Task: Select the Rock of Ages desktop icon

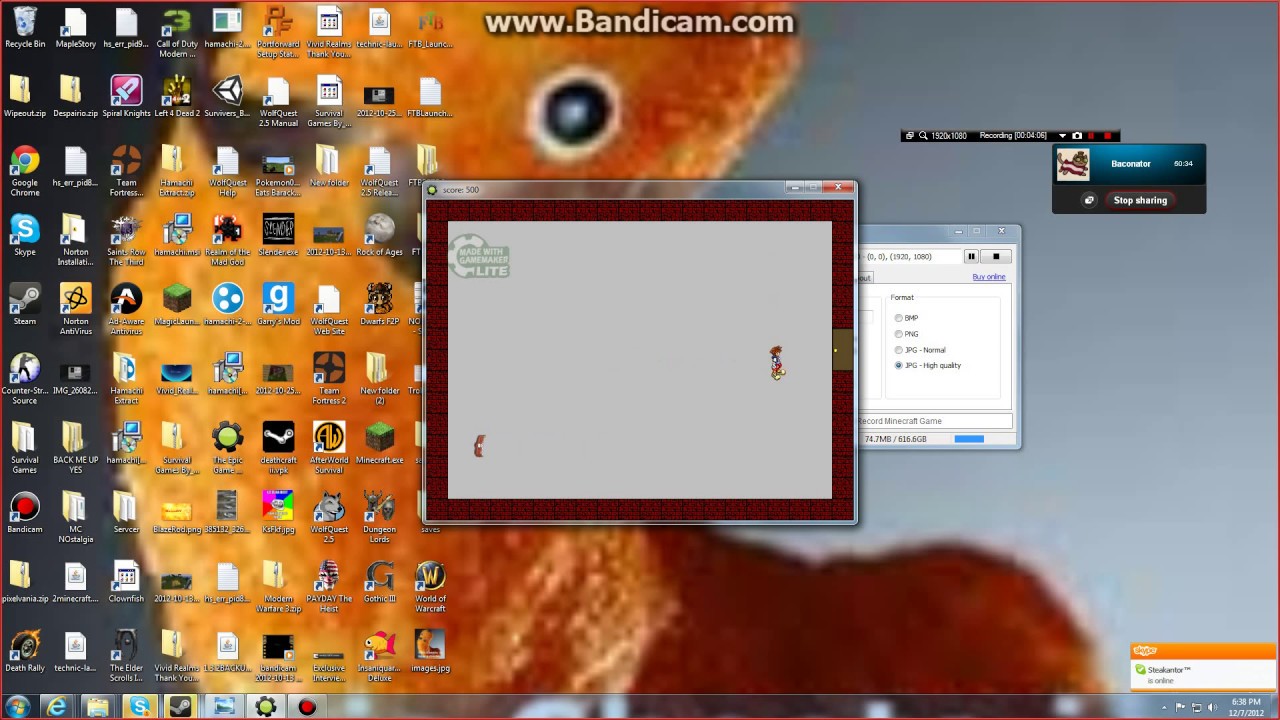Action: (x=379, y=236)
